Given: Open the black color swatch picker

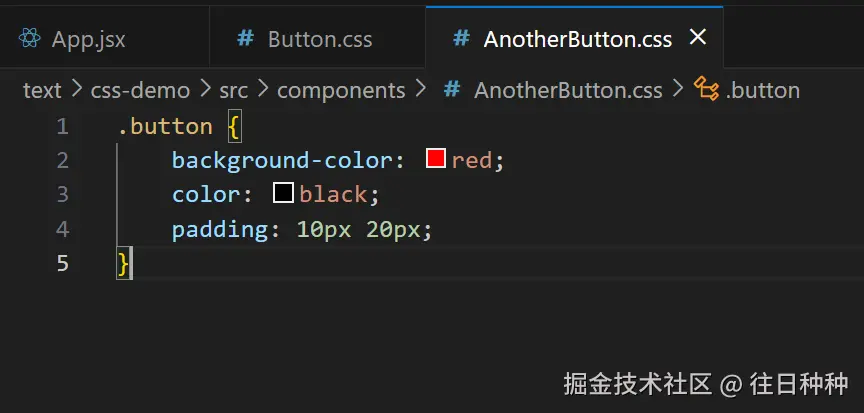Looking at the screenshot, I should tap(283, 192).
